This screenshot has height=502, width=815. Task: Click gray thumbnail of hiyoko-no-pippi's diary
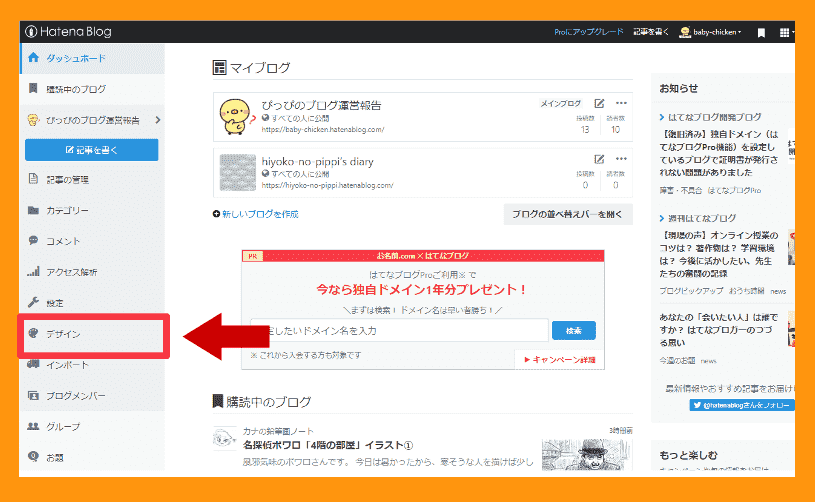click(238, 173)
